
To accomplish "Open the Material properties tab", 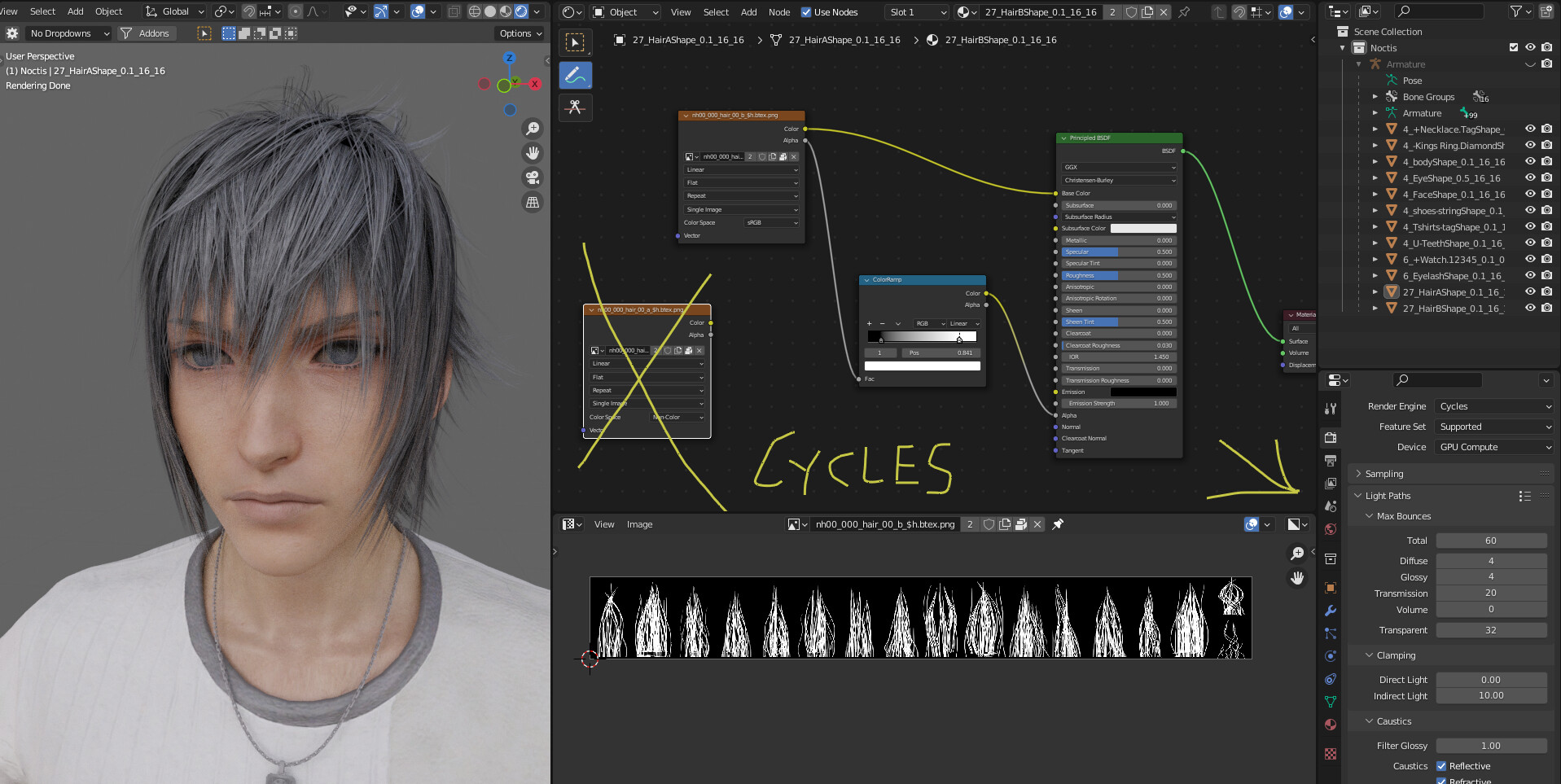I will tap(1331, 725).
